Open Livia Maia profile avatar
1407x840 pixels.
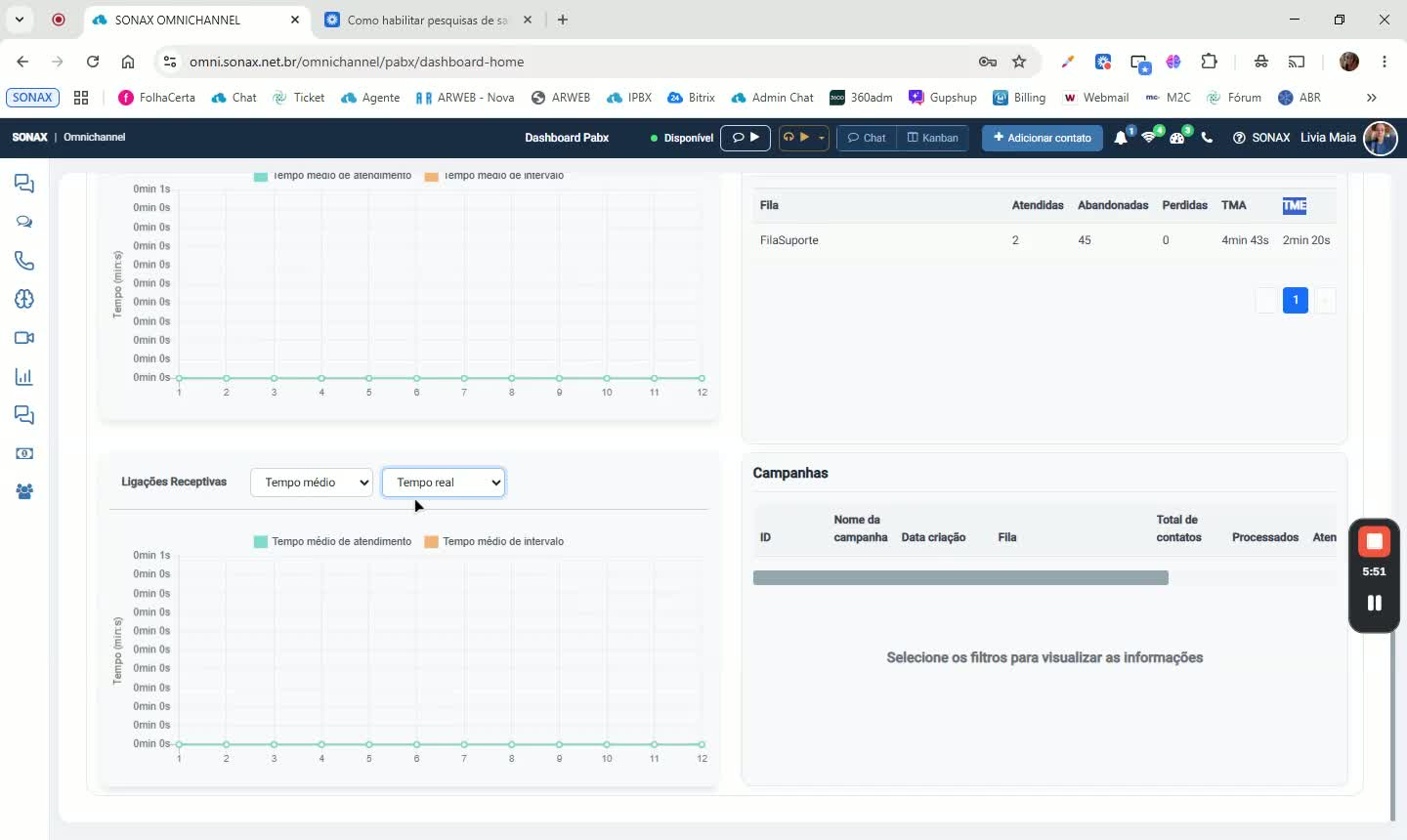click(1380, 138)
